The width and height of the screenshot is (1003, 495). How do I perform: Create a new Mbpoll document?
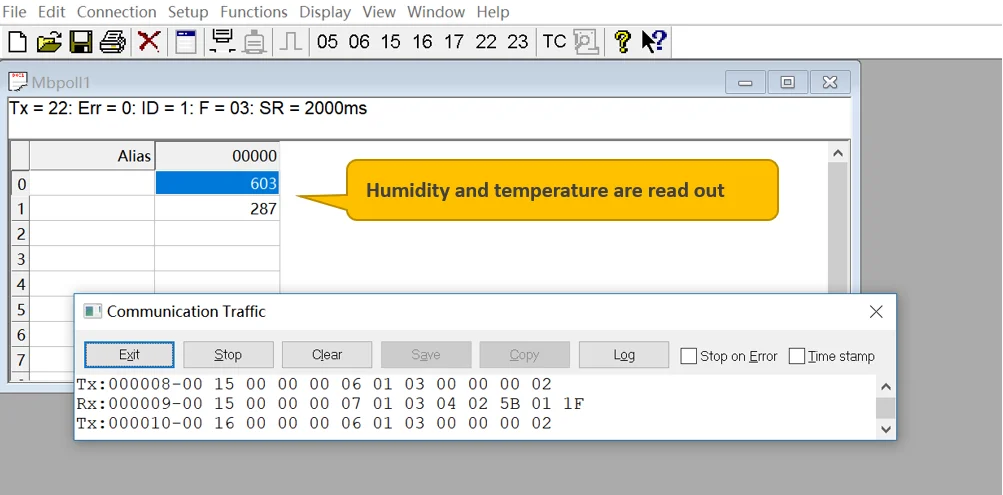pyautogui.click(x=17, y=42)
